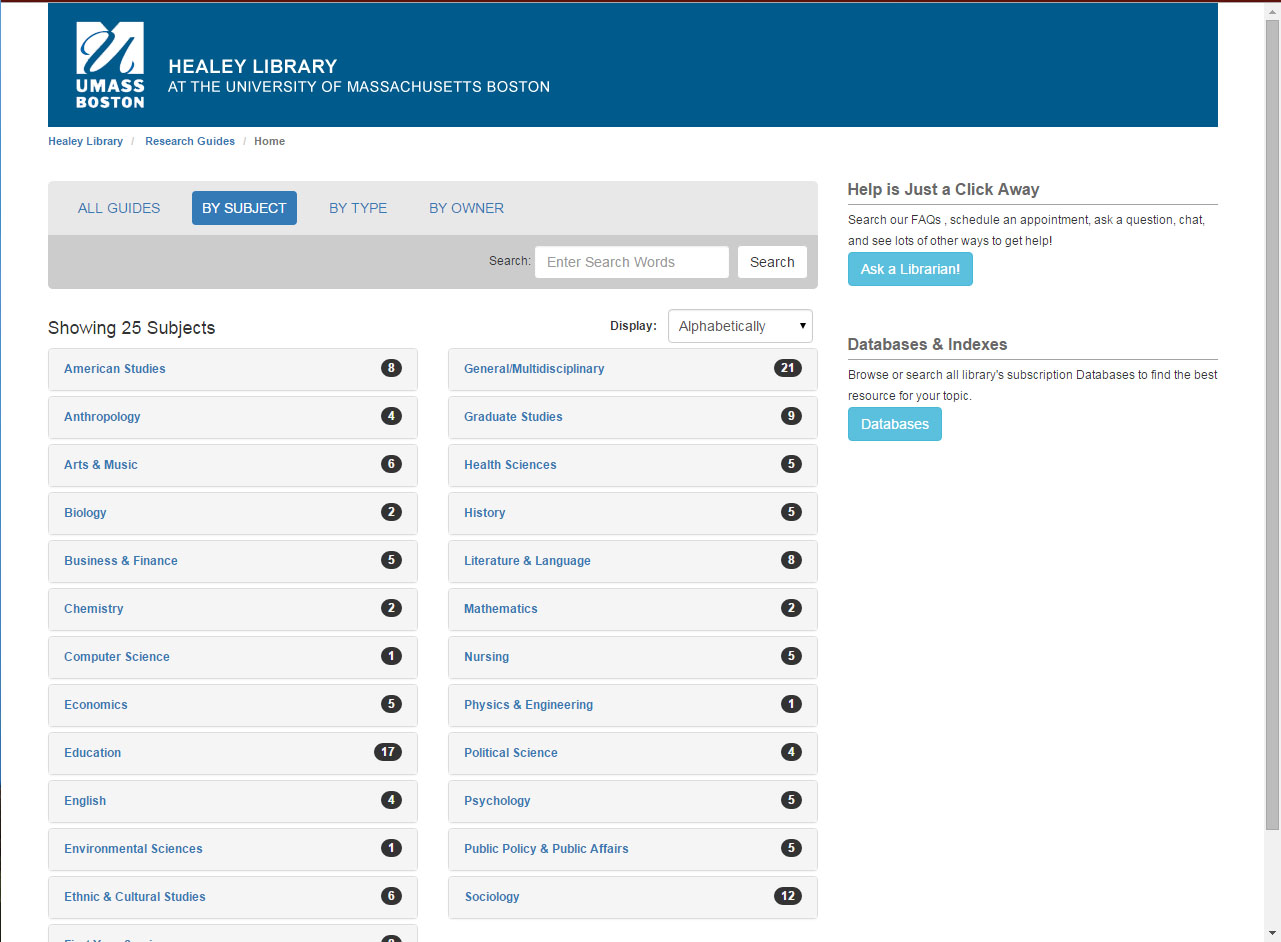Image resolution: width=1281 pixels, height=942 pixels.
Task: Expand the Computer Science subject
Action: pos(233,657)
